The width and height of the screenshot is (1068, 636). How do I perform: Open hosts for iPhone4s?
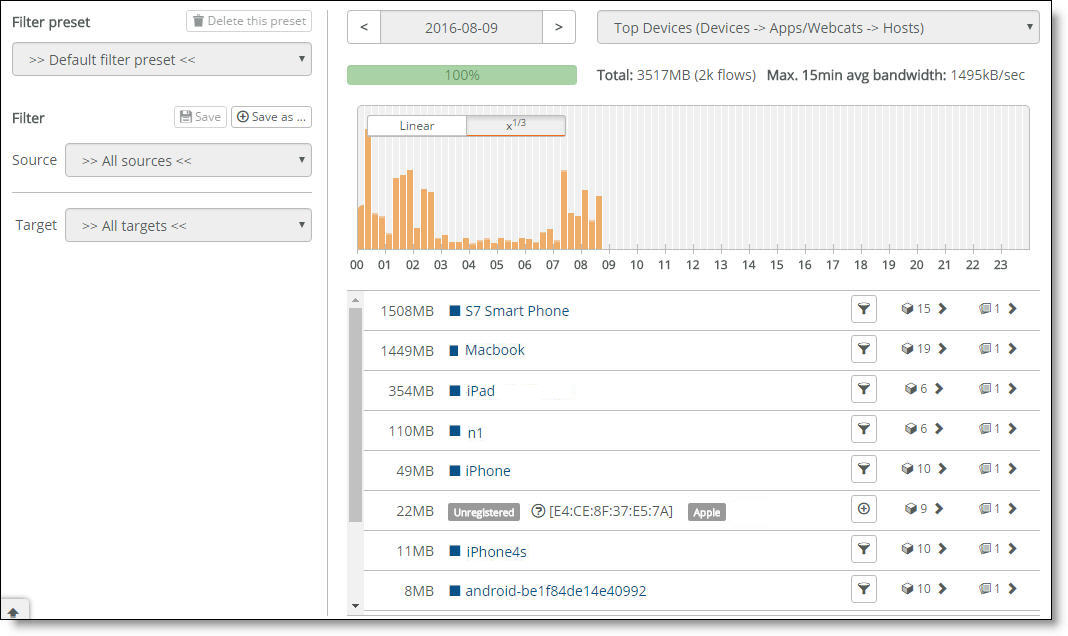(x=998, y=549)
